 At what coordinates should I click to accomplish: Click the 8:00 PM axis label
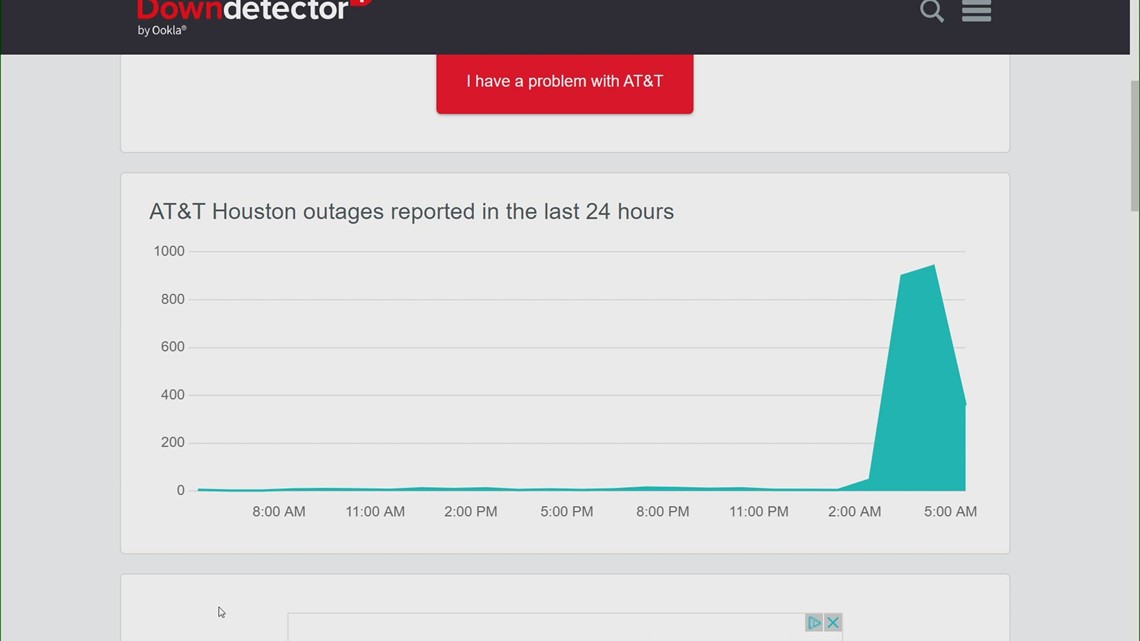tap(662, 512)
